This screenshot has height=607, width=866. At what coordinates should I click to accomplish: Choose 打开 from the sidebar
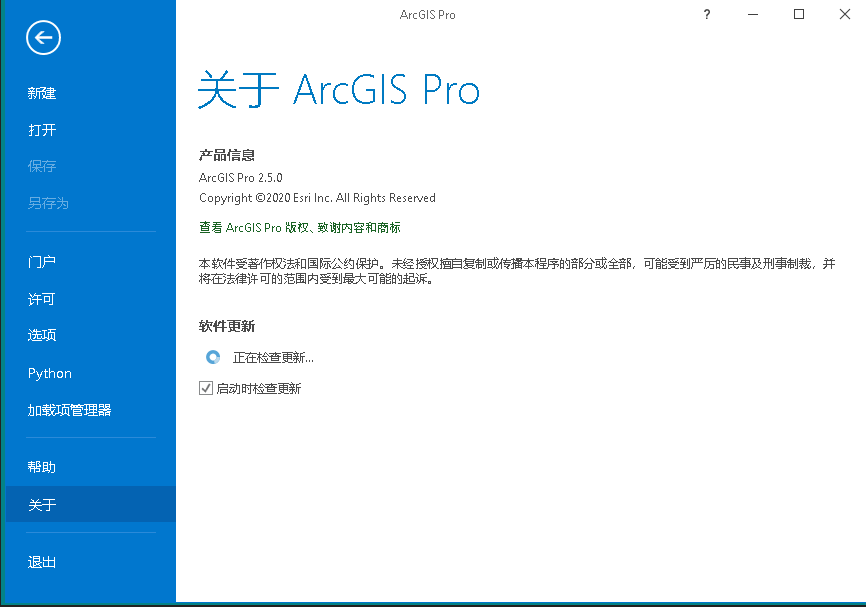(42, 130)
